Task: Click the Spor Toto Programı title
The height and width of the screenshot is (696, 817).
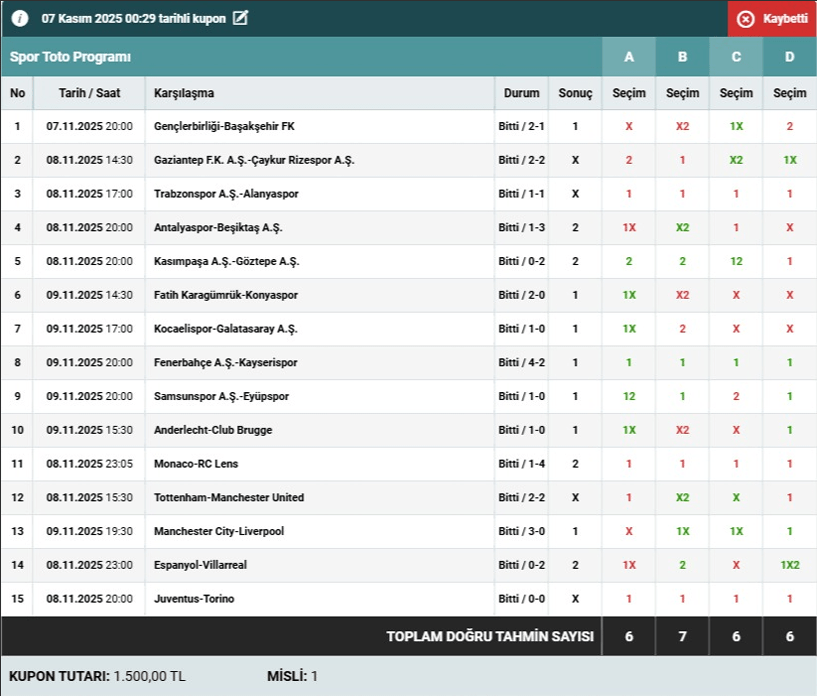Action: click(70, 57)
